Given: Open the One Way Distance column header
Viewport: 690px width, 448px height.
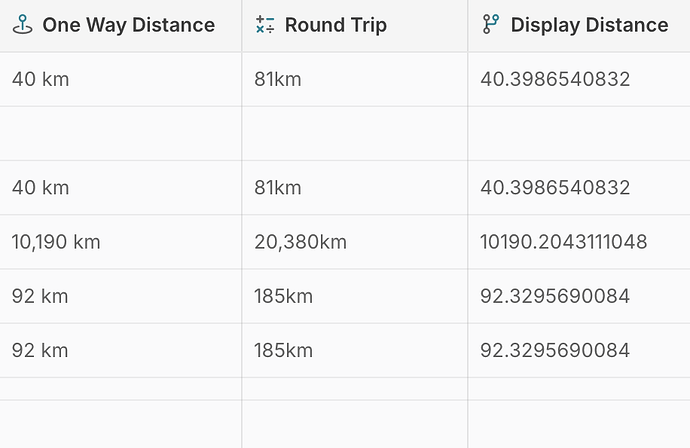Looking at the screenshot, I should point(121,26).
